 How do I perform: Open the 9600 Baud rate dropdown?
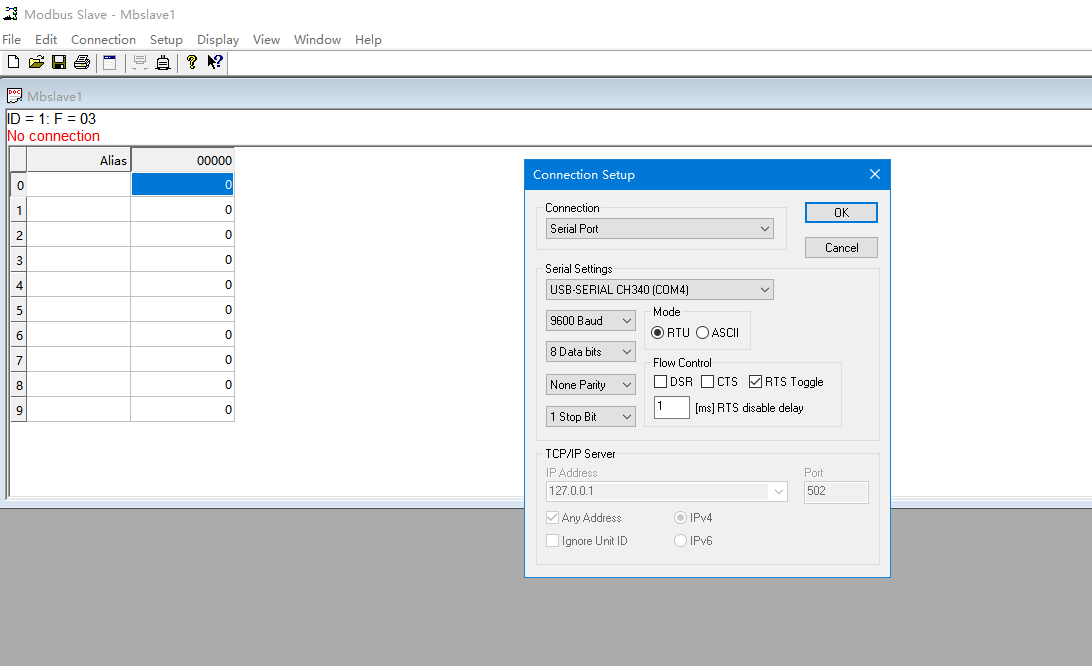(x=591, y=321)
